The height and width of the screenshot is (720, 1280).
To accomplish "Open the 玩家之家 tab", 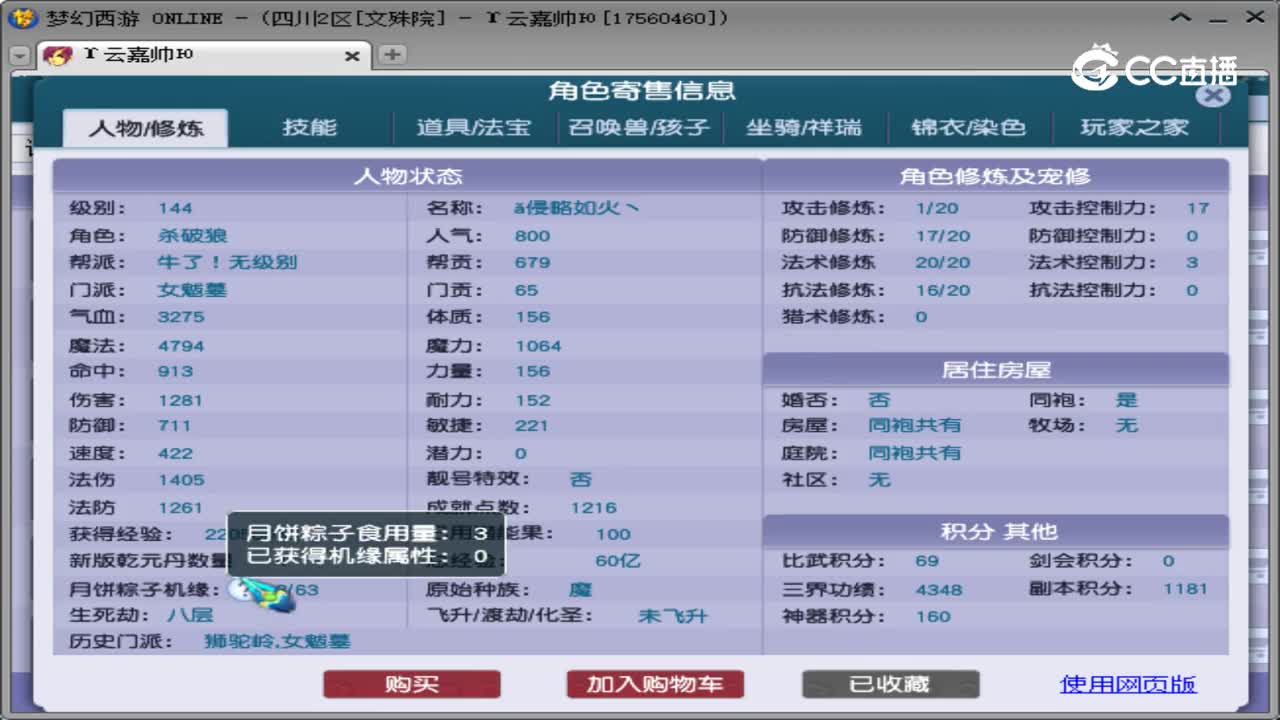I will tap(1134, 128).
